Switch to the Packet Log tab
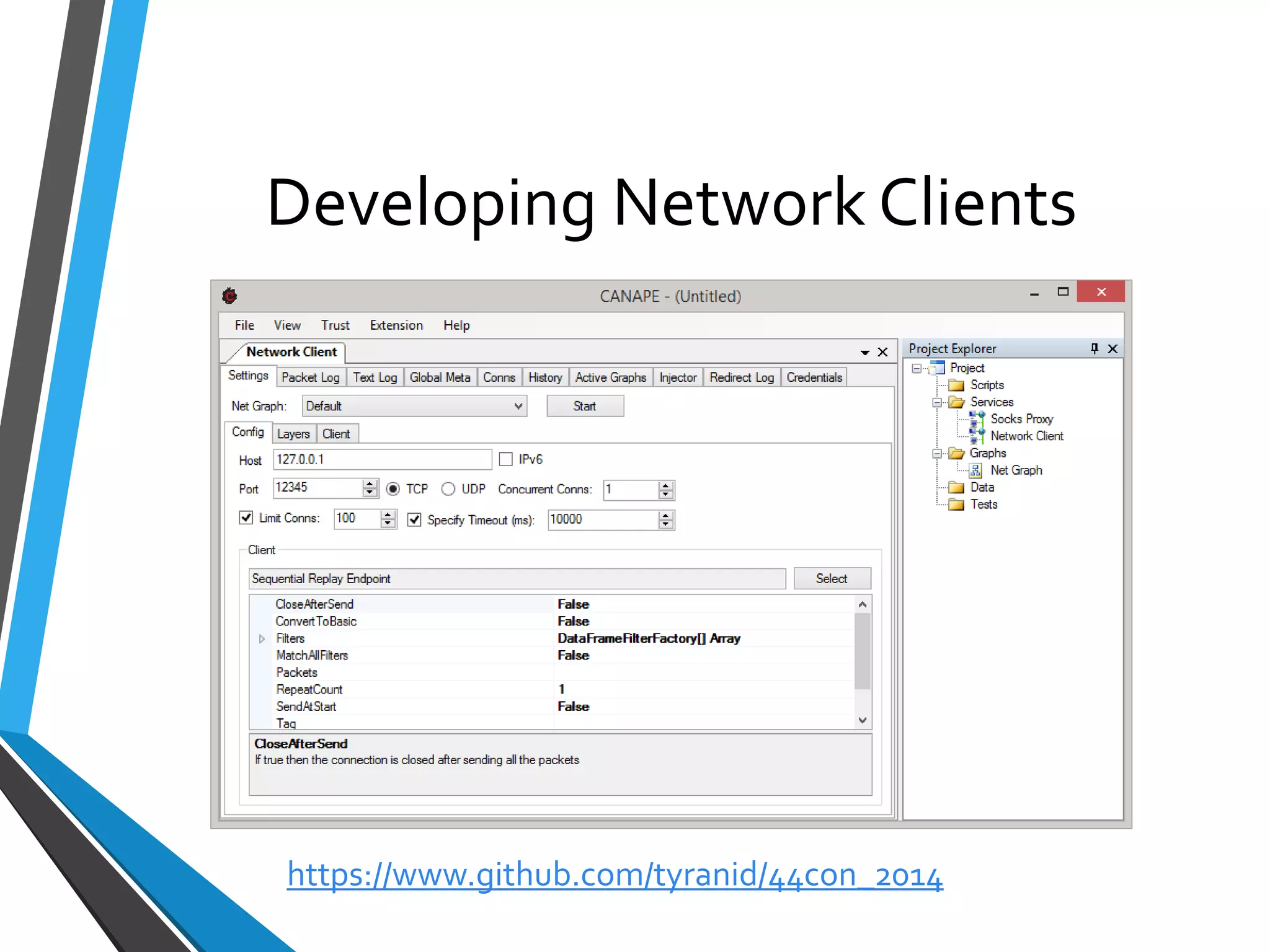Viewport: 1270px width, 952px height. pyautogui.click(x=310, y=377)
